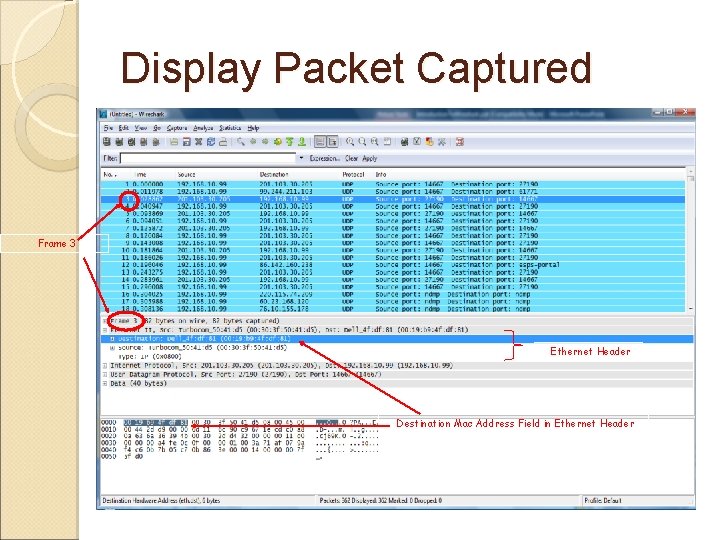Sort by the Destination column header

274,175
